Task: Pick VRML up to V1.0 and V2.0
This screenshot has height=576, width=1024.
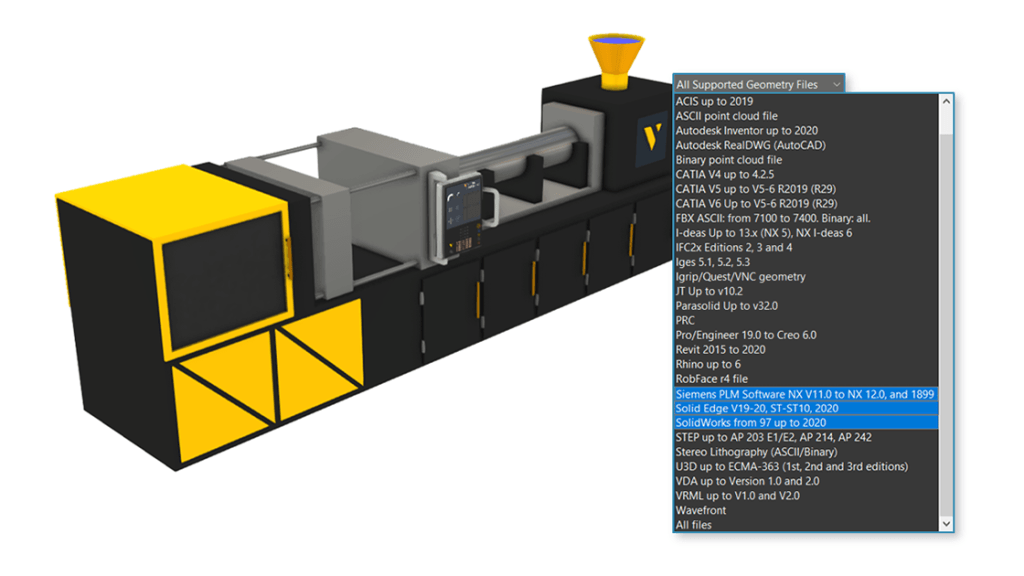Action: [807, 495]
